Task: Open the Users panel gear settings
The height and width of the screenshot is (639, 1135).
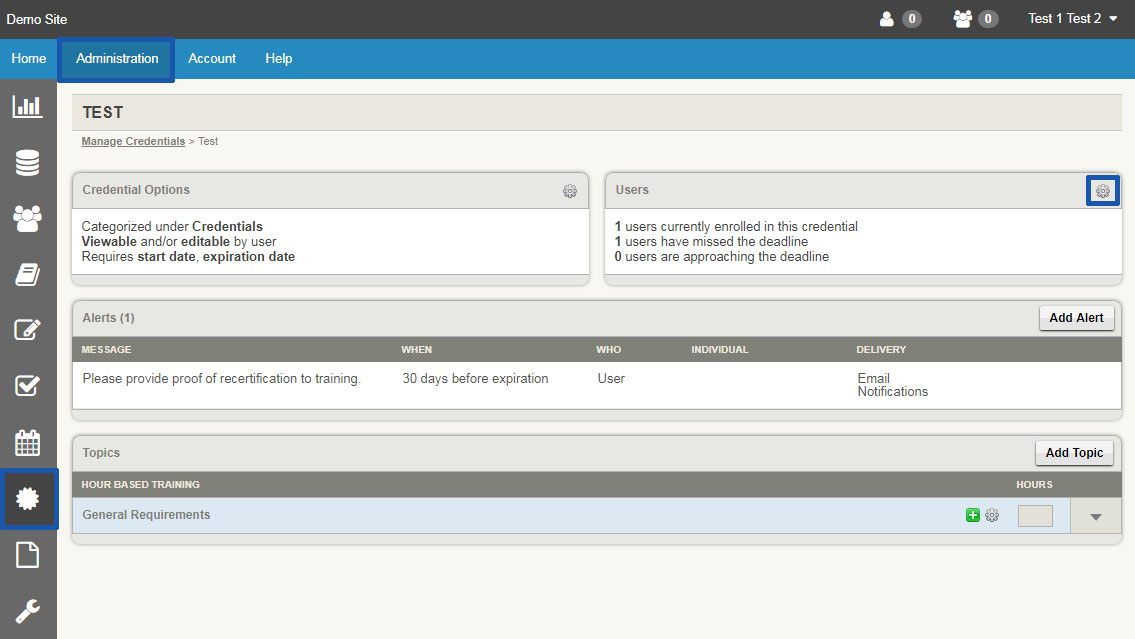Action: click(x=1102, y=190)
